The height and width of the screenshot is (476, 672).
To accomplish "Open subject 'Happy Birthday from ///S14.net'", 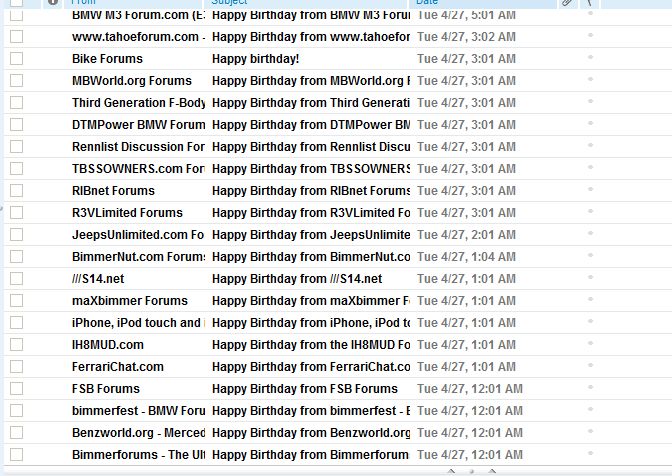I will [297, 279].
